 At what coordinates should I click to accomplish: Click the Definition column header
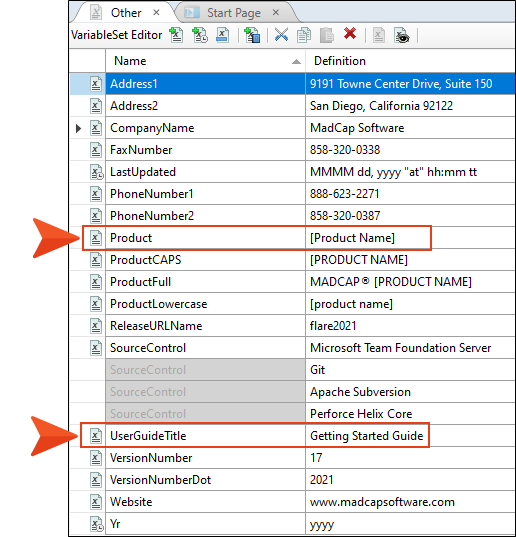[x=410, y=61]
